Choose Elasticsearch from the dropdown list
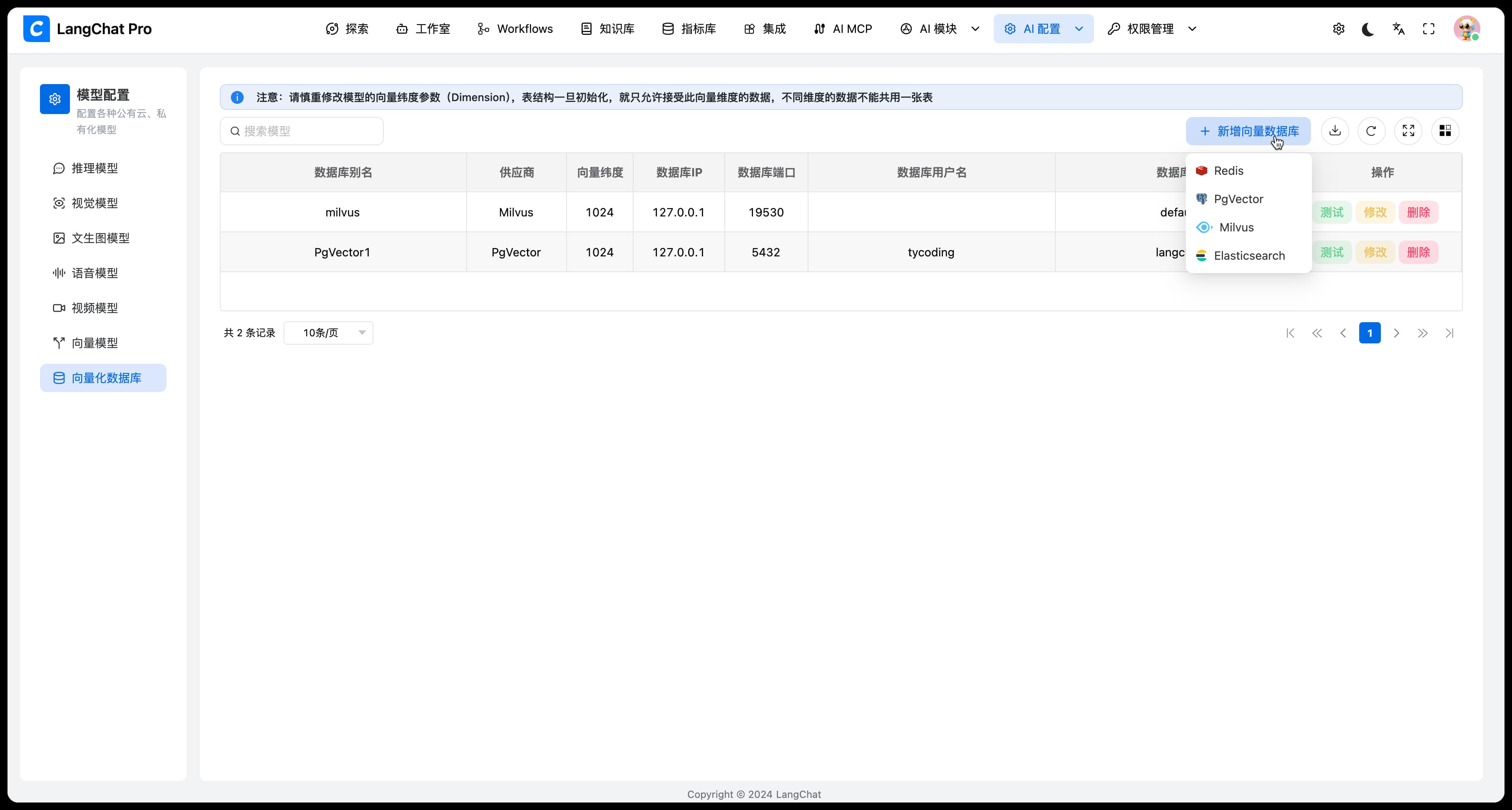The image size is (1512, 810). [x=1248, y=256]
